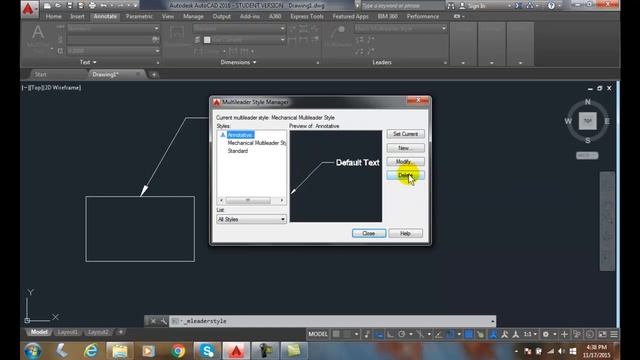The image size is (640, 360).
Task: Click the styles list horizontal scrollbar thumb
Action: coord(248,200)
